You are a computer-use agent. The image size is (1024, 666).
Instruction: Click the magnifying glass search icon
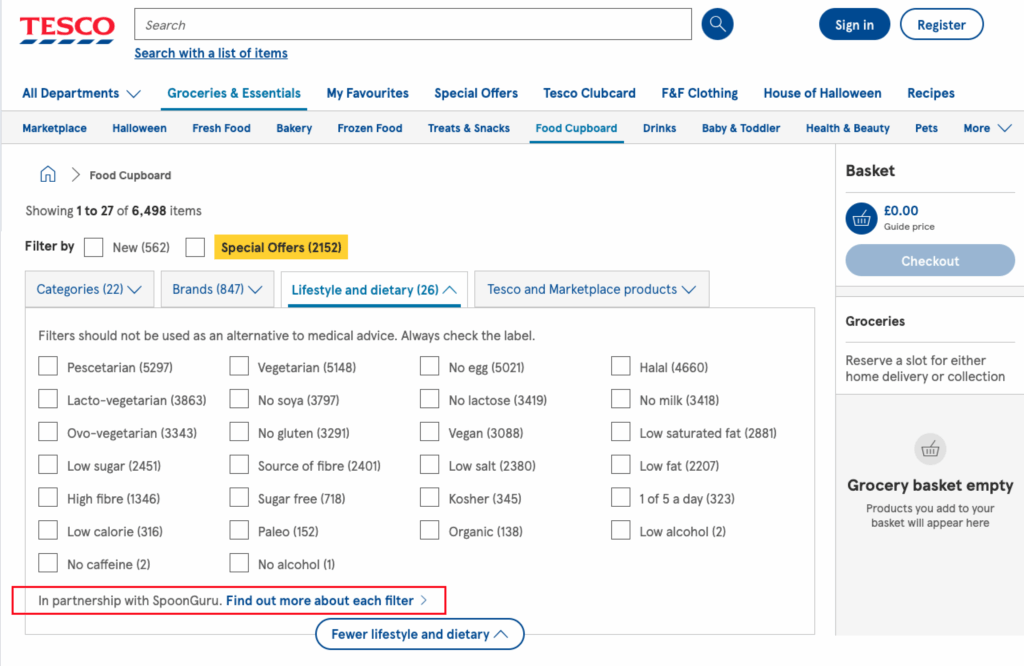pos(717,25)
